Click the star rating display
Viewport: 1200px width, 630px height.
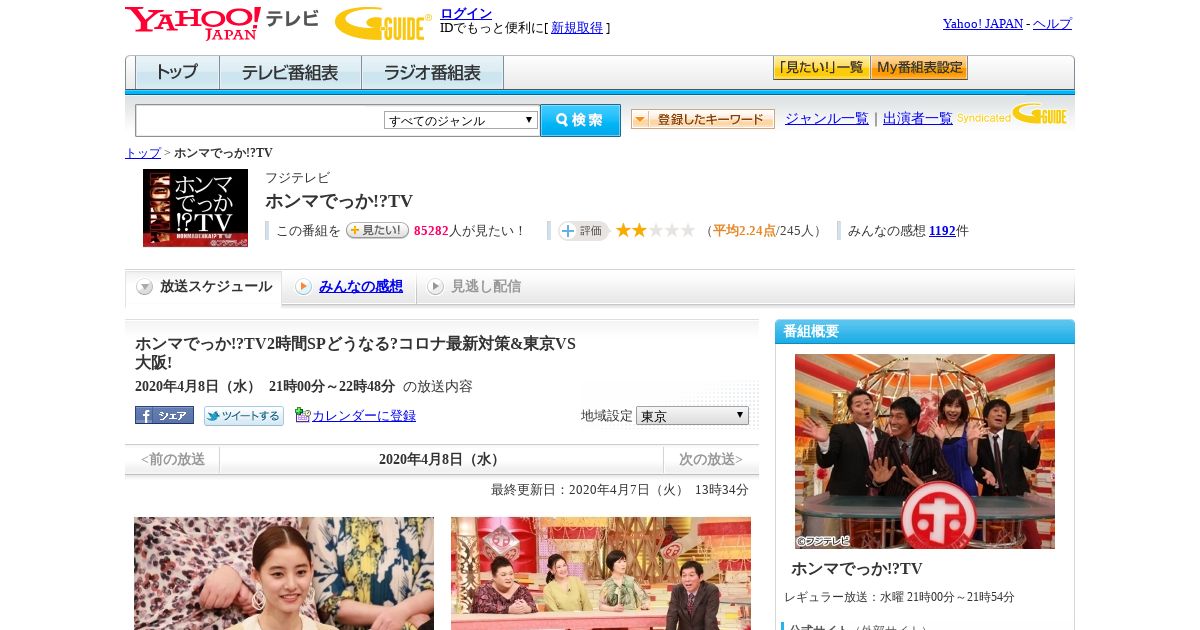[655, 230]
